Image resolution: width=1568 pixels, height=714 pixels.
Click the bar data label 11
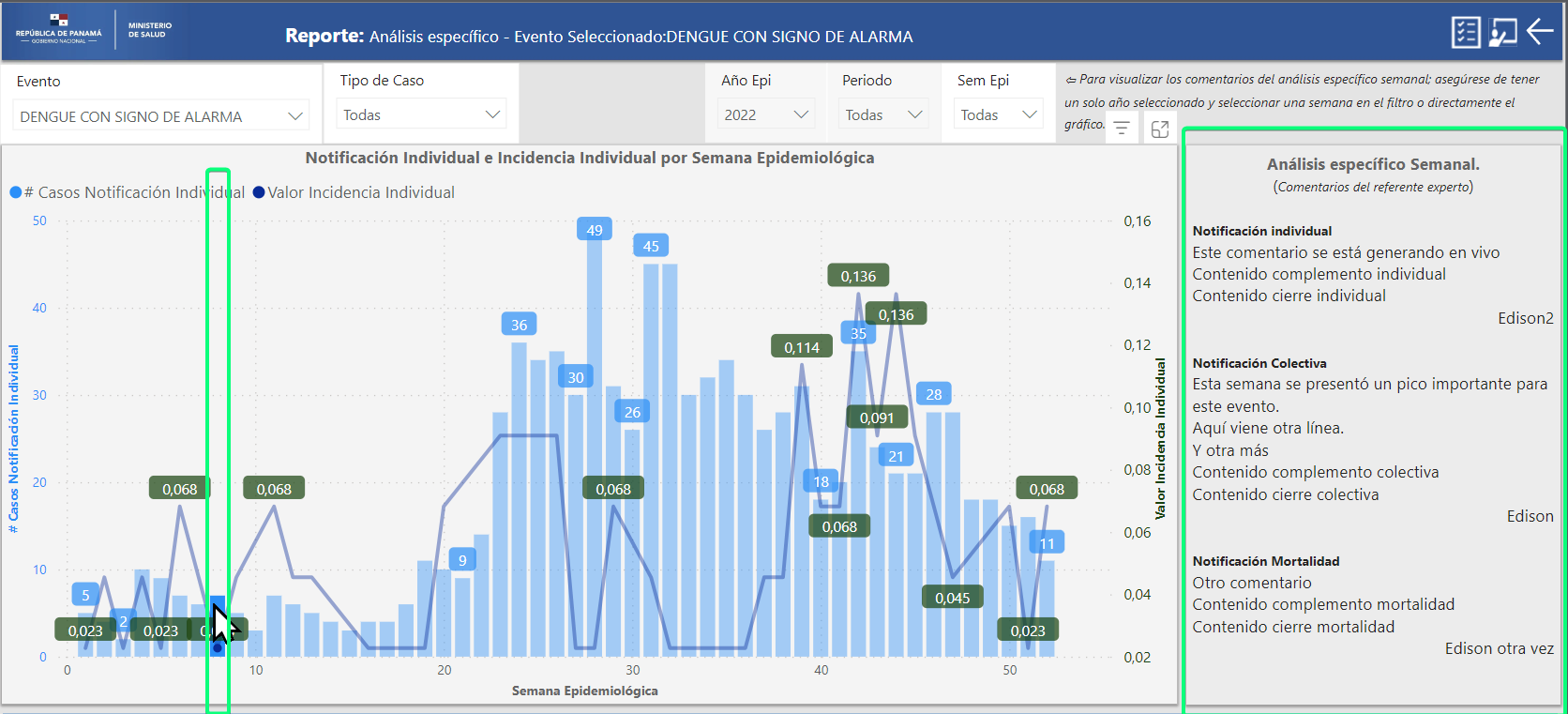1047,543
